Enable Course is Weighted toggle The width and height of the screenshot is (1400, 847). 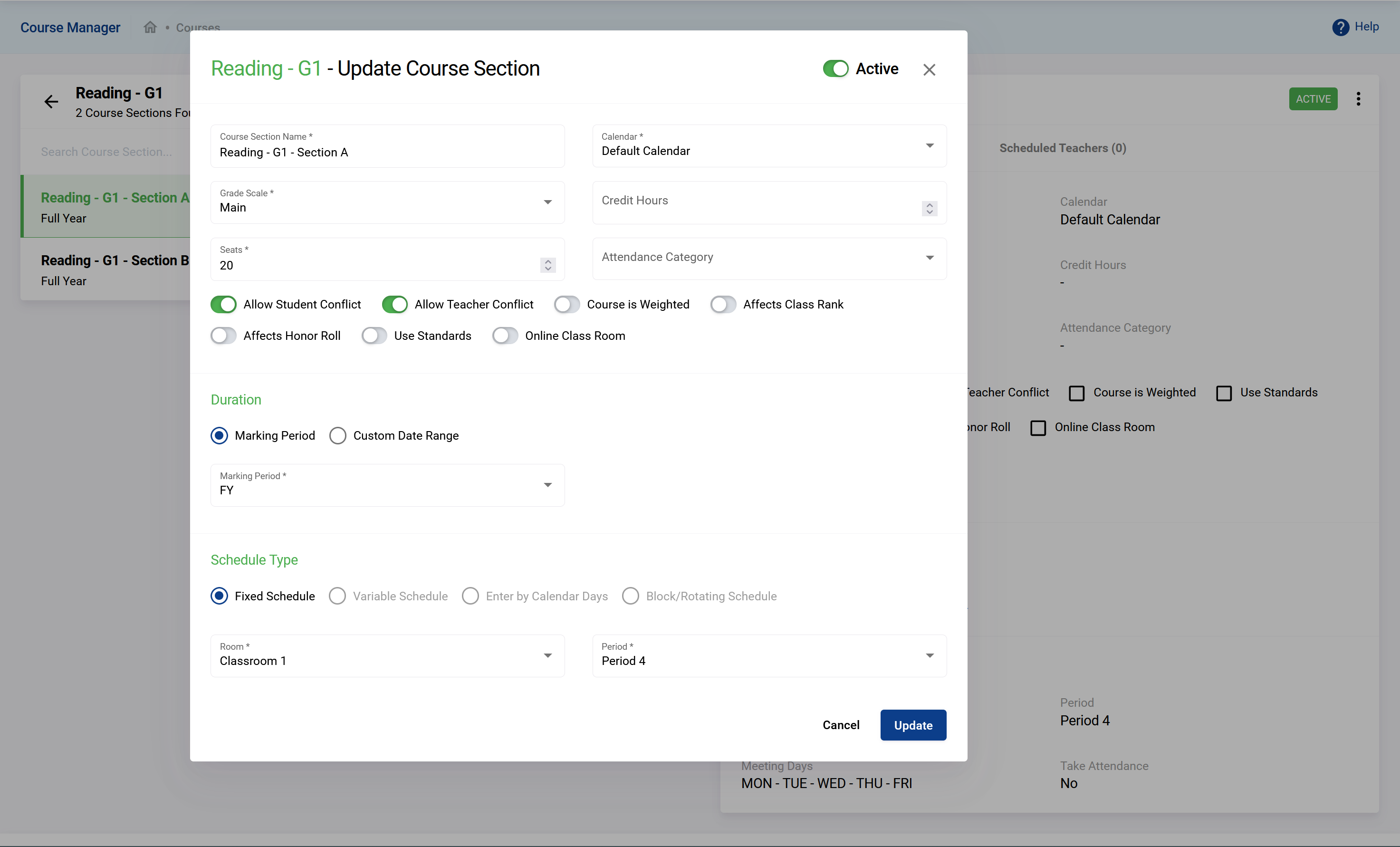pos(566,304)
